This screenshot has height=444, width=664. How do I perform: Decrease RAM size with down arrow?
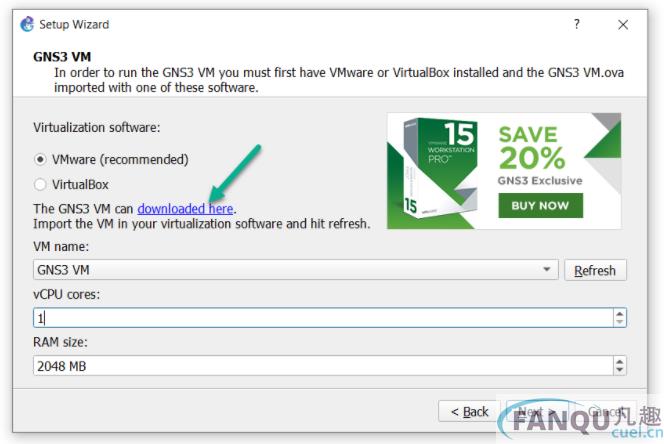tap(620, 370)
